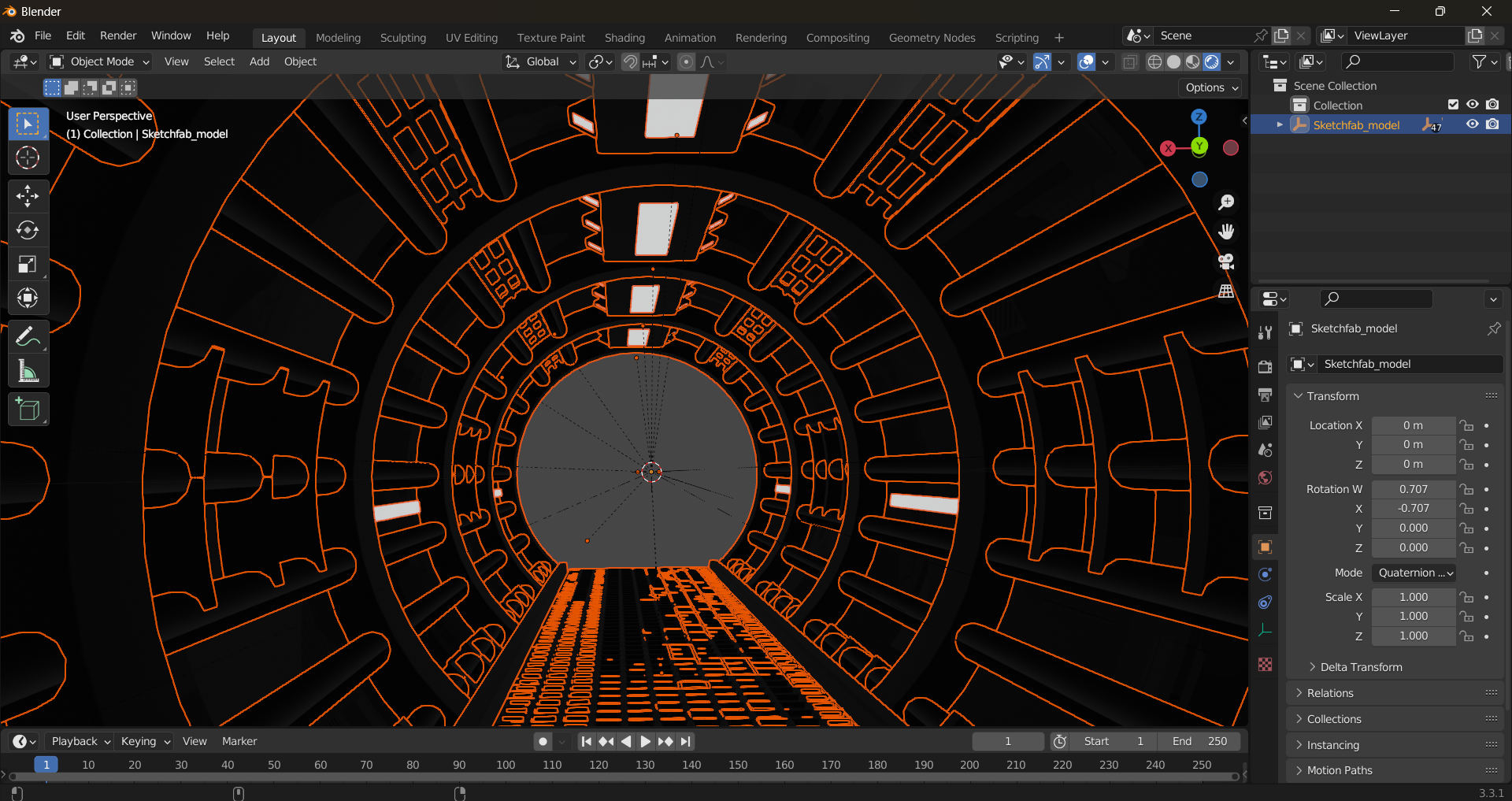Switch perspective/orthographic grid icon

click(x=1226, y=291)
